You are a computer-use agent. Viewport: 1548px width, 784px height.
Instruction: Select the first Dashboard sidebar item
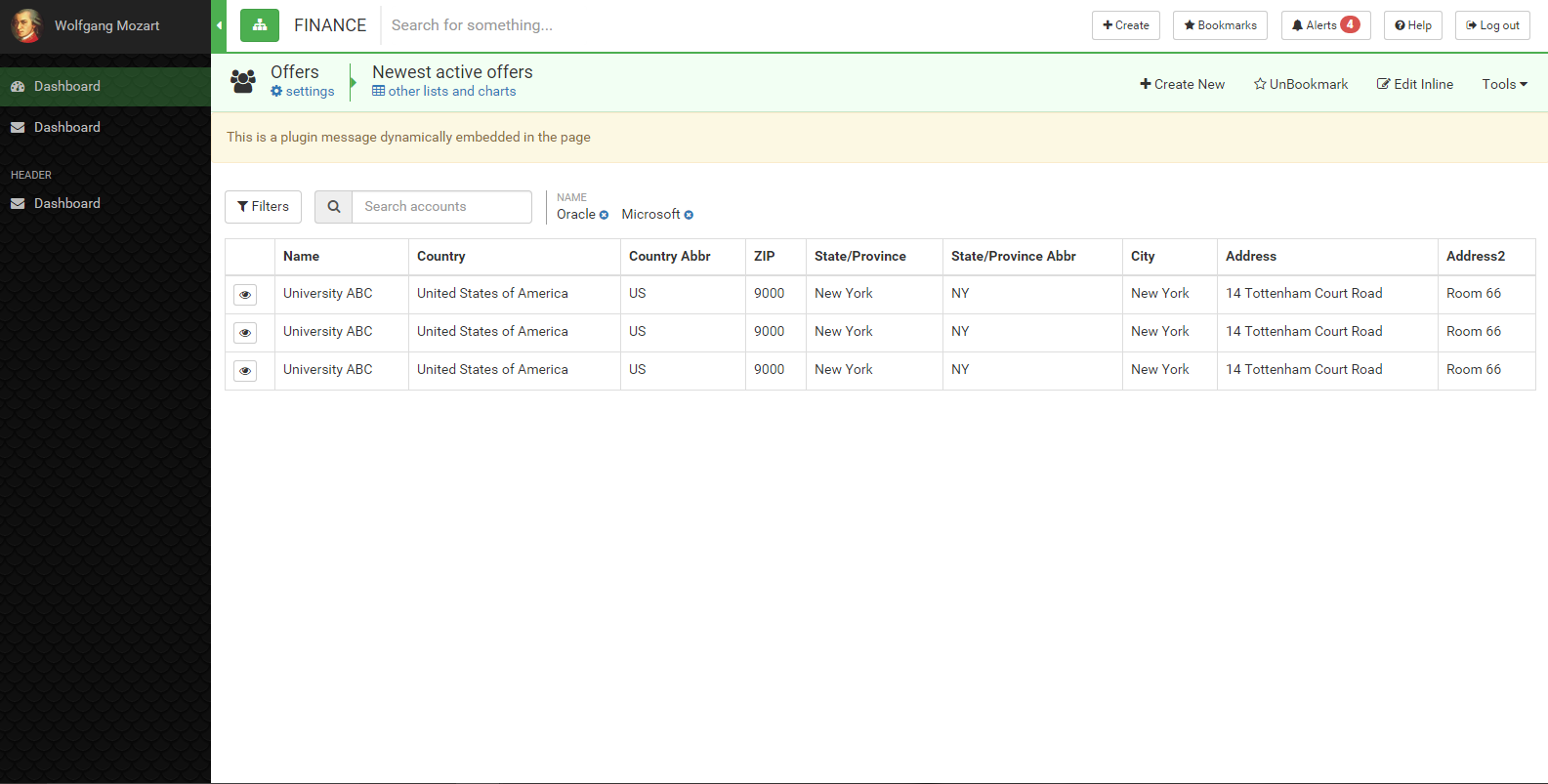105,86
